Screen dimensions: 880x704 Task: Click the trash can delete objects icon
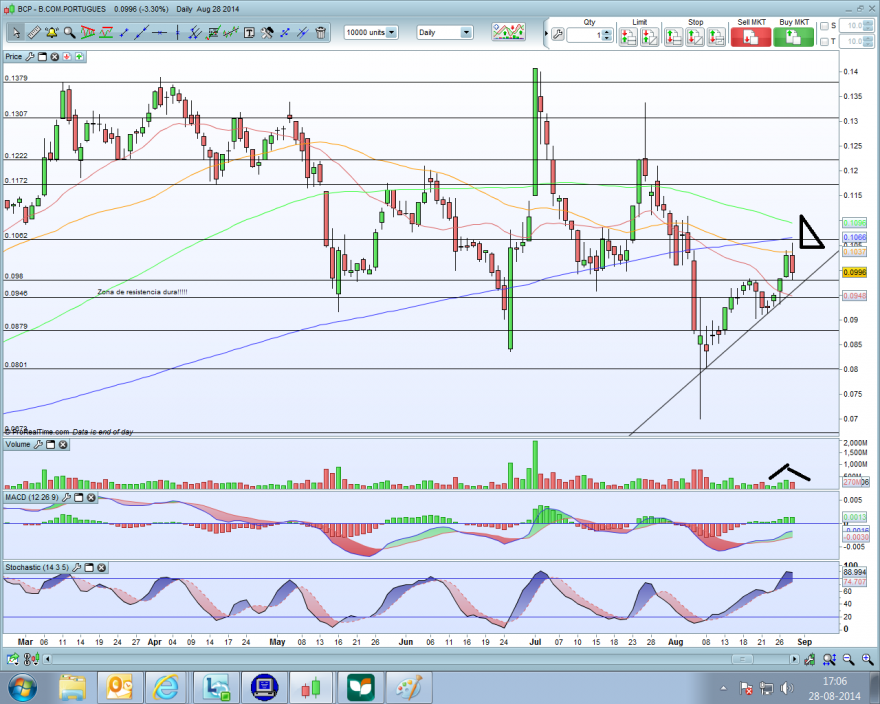pos(321,33)
